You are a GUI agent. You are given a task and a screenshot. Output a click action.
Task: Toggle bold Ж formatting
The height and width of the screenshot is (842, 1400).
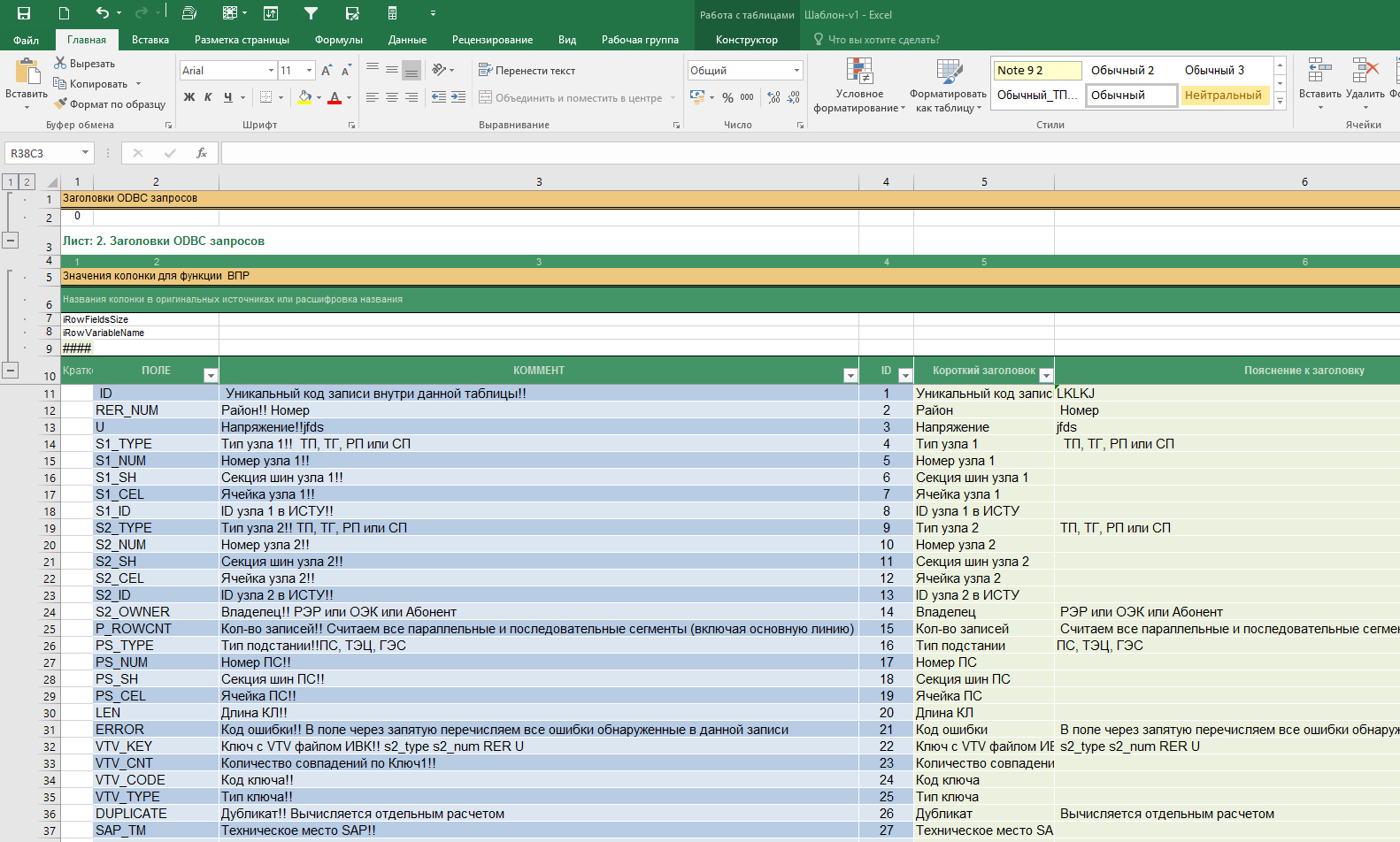click(189, 97)
